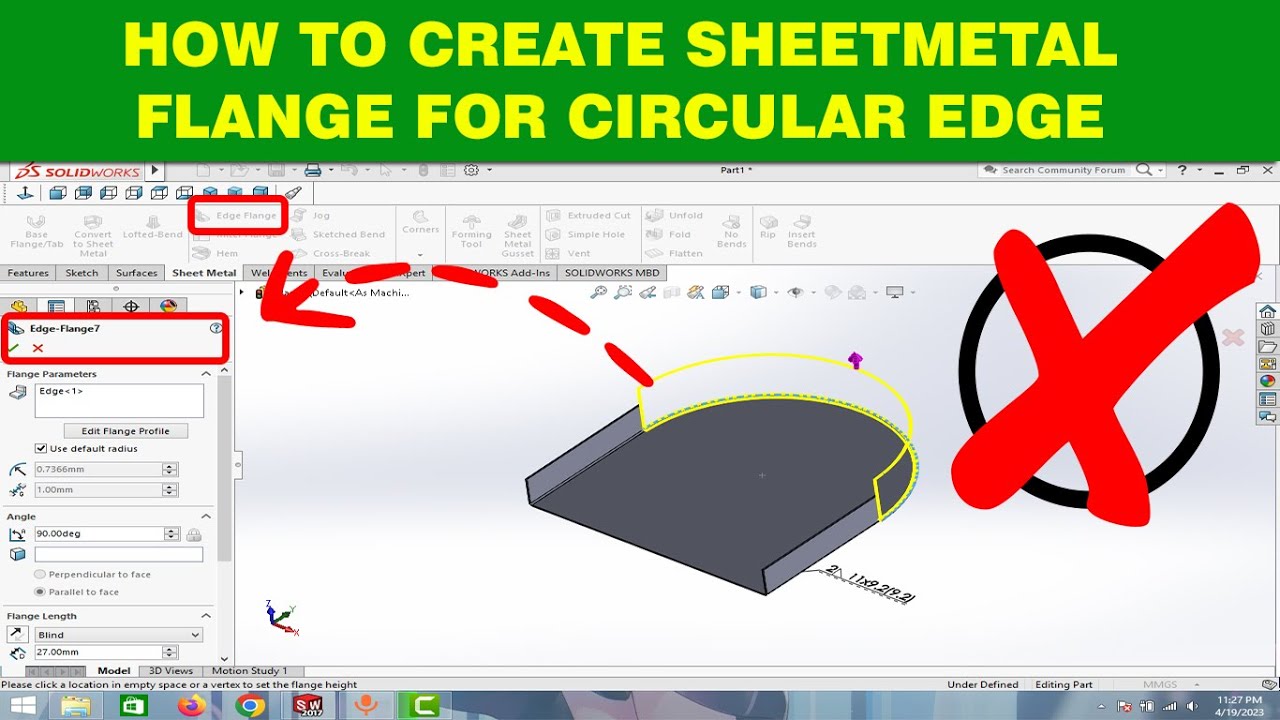Open the Motion Study 1 tab
The width and height of the screenshot is (1280, 720).
(249, 671)
